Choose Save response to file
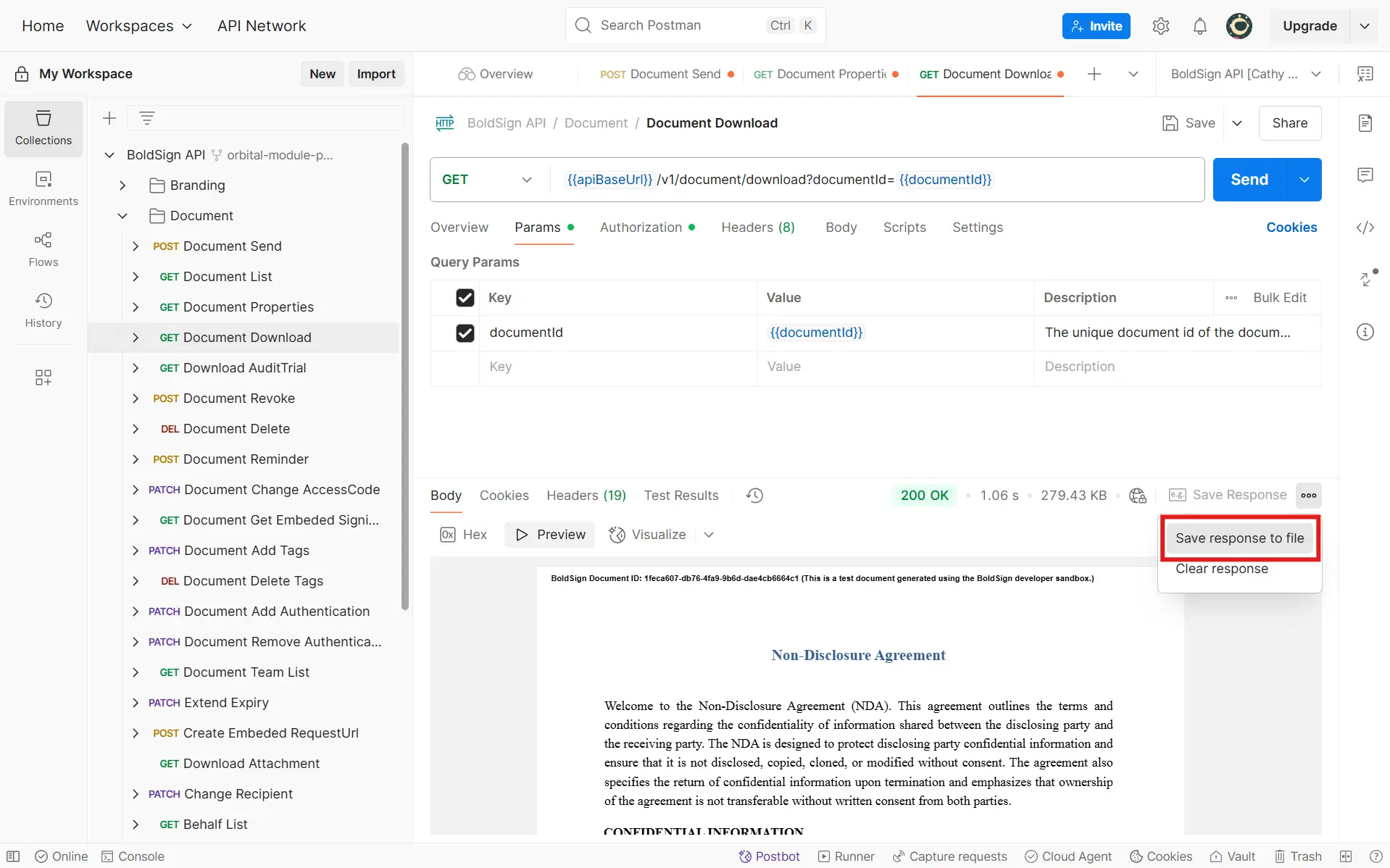 pyautogui.click(x=1239, y=538)
